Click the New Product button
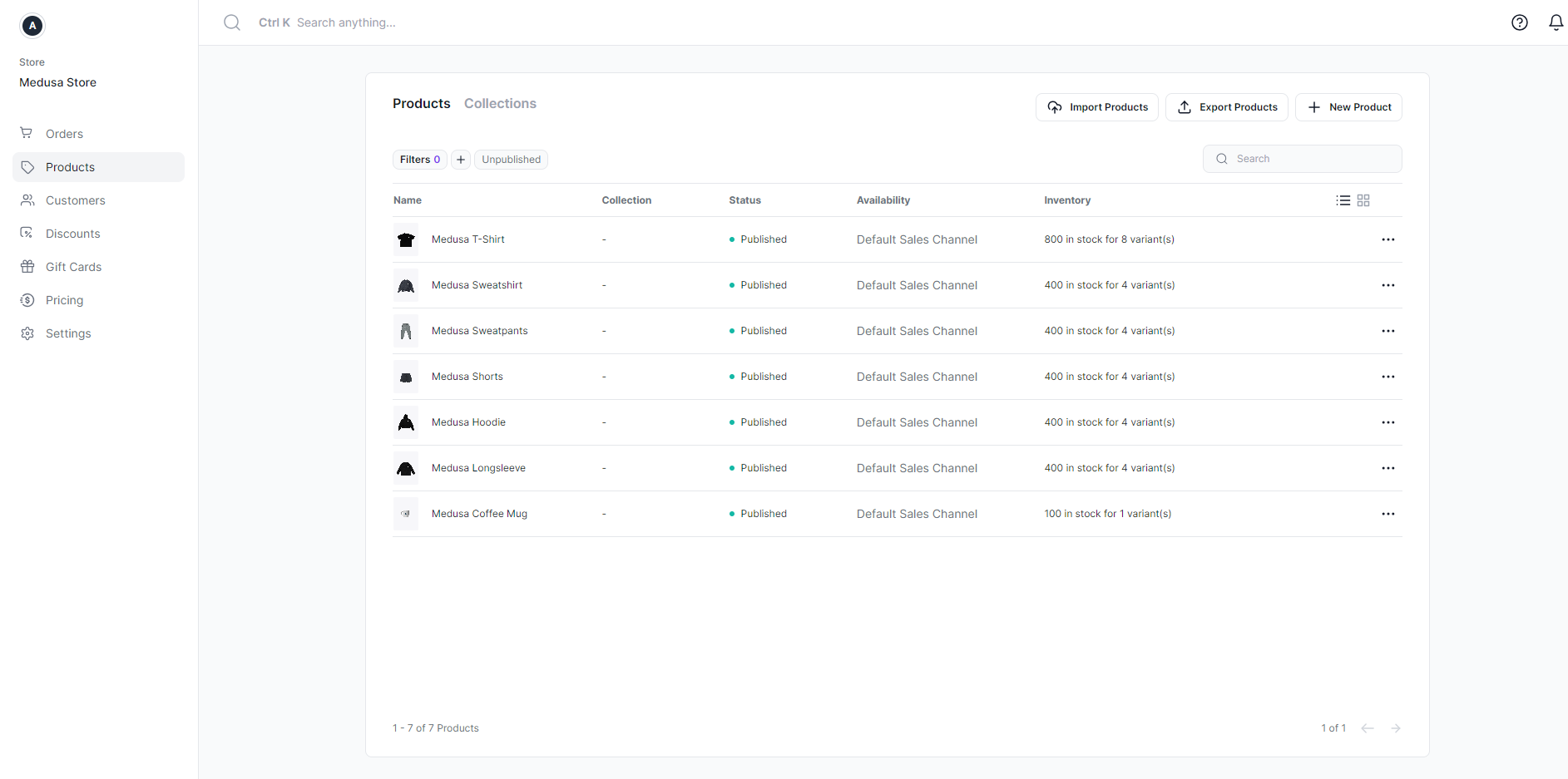This screenshot has width=1568, height=779. click(1348, 106)
